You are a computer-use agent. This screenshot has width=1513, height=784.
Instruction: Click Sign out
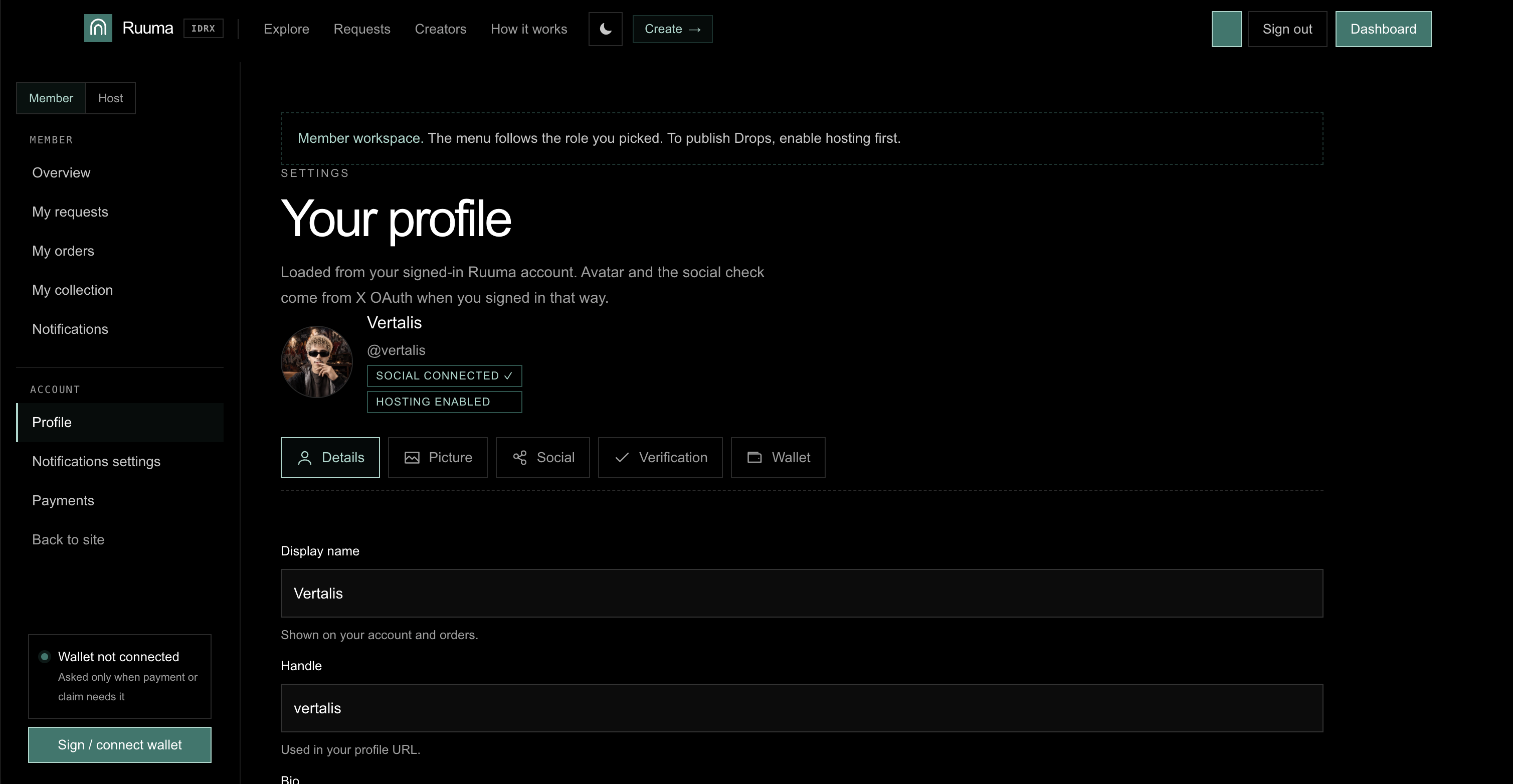click(x=1287, y=29)
